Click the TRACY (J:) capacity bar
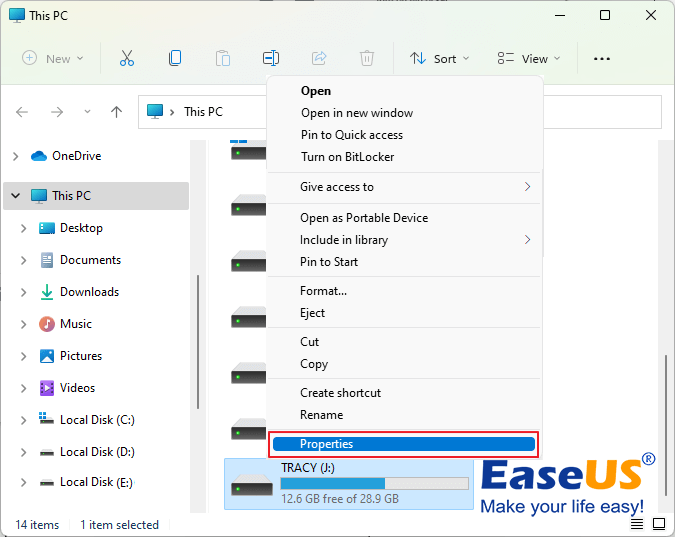Screen dimensions: 675x537 point(375,484)
